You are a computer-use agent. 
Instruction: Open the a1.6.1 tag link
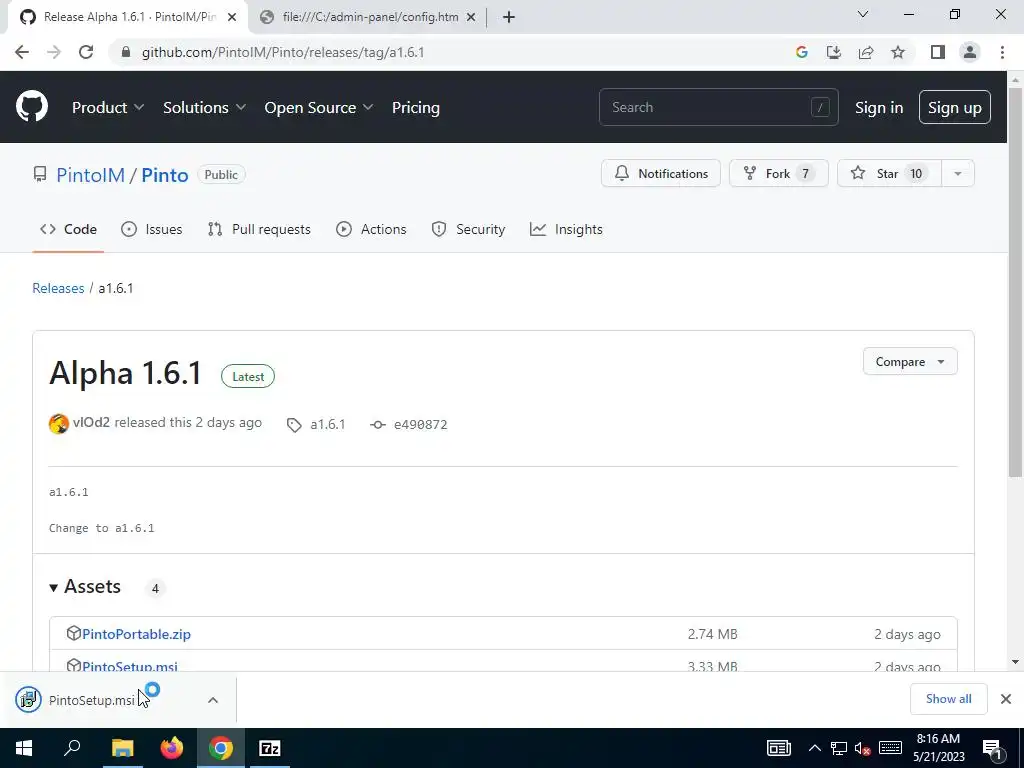(316, 424)
